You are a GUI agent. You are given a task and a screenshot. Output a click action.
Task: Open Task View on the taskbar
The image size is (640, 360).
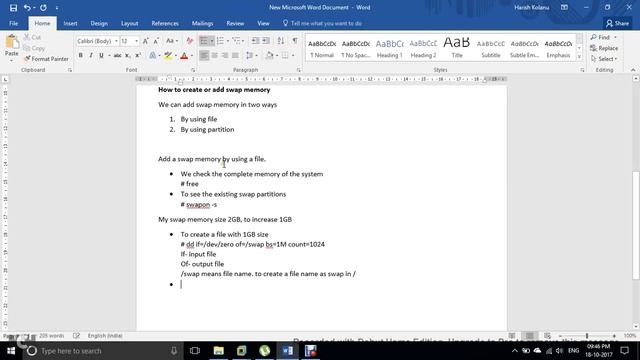[x=195, y=351]
